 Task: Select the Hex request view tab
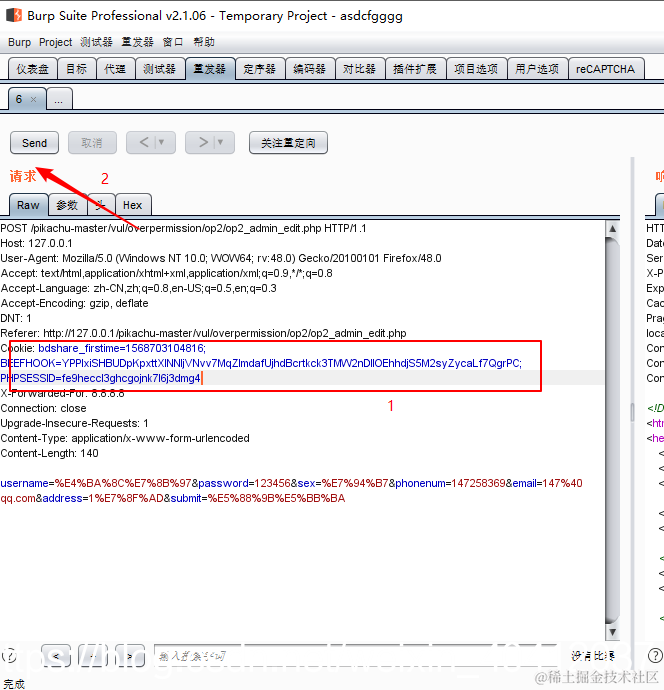(x=132, y=205)
